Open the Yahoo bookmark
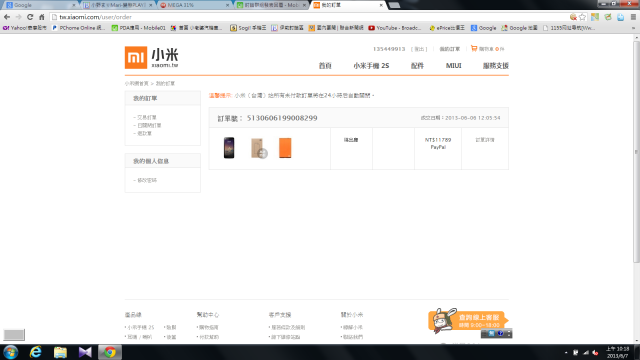Viewport: 640px width, 360px height. click(x=24, y=28)
